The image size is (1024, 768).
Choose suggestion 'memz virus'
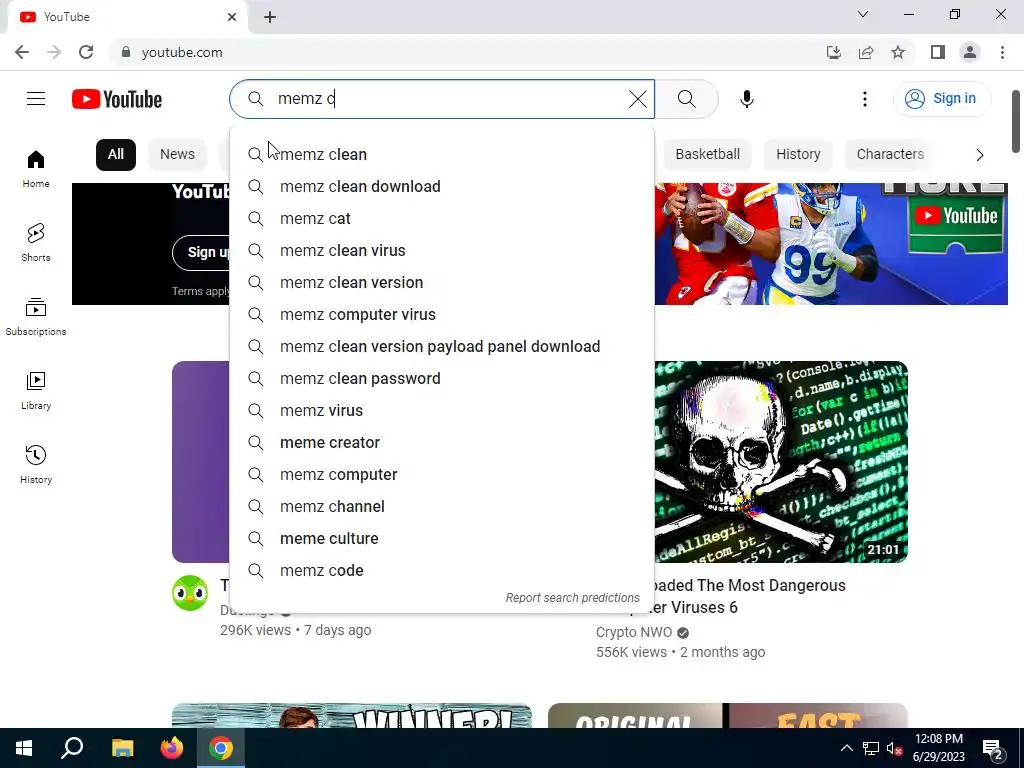(441, 410)
